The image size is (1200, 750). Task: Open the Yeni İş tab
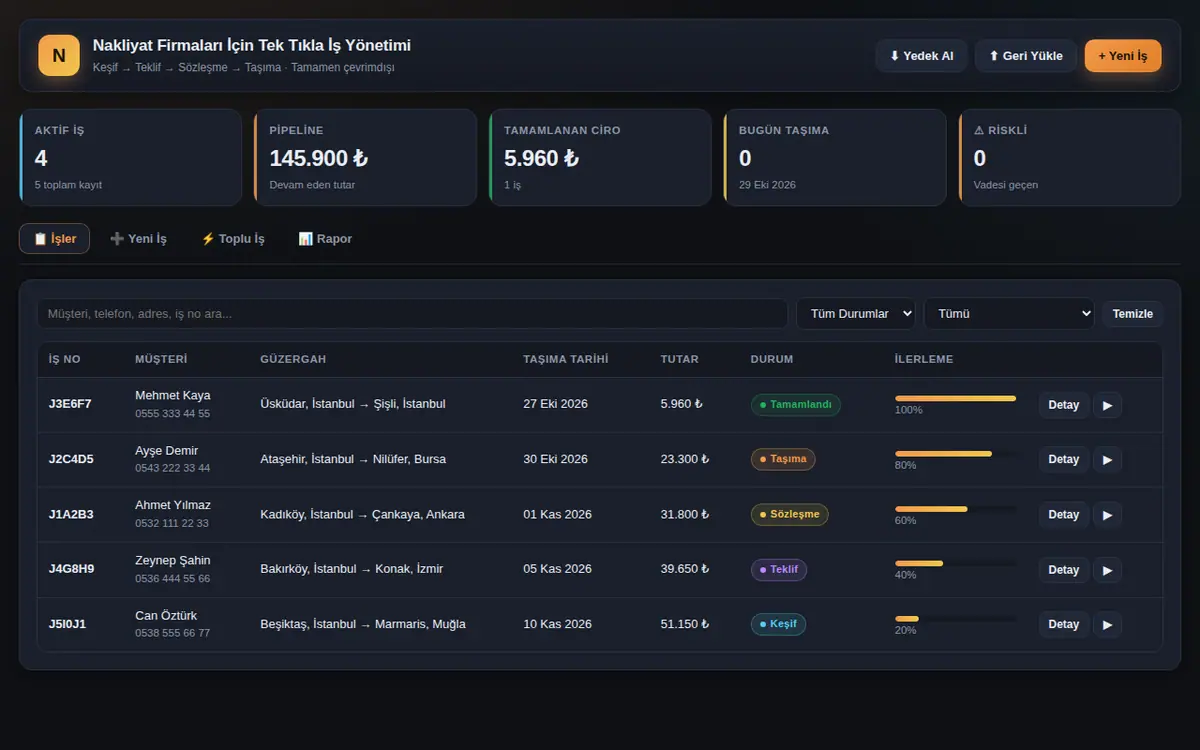pyautogui.click(x=138, y=239)
